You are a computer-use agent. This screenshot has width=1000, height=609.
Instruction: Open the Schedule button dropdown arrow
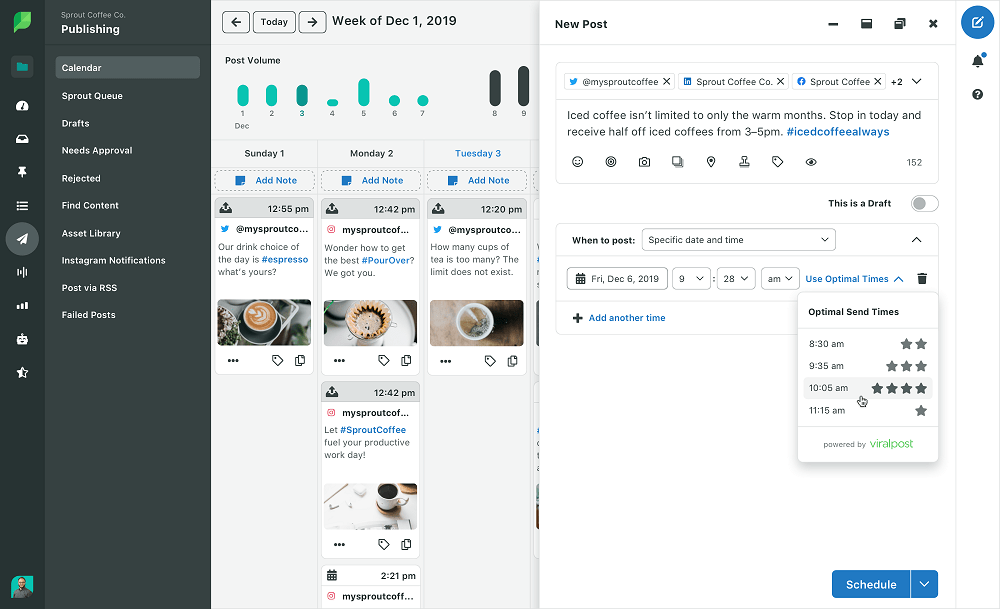(924, 584)
